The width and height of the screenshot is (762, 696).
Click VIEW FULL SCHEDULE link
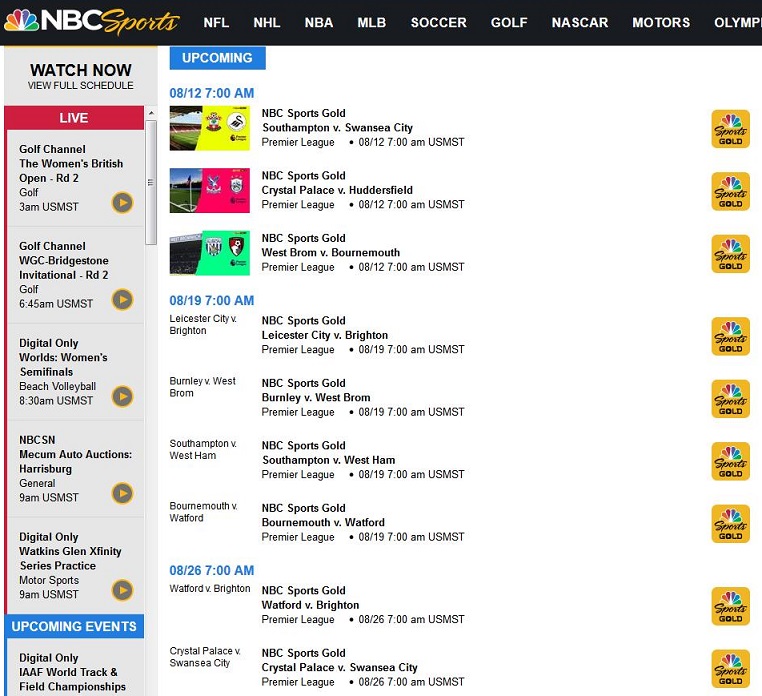[81, 86]
